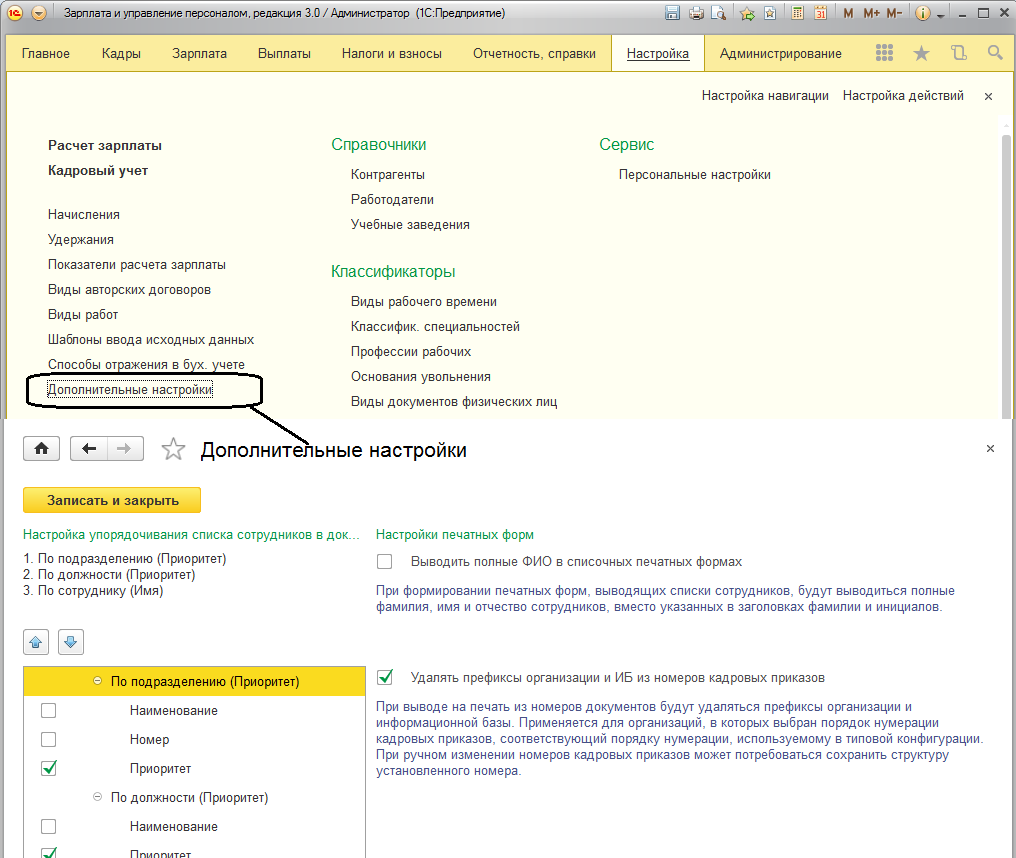Screen dimensions: 1016x858
Task: Add Дополнительные настройки to favorites via star
Action: tap(174, 450)
